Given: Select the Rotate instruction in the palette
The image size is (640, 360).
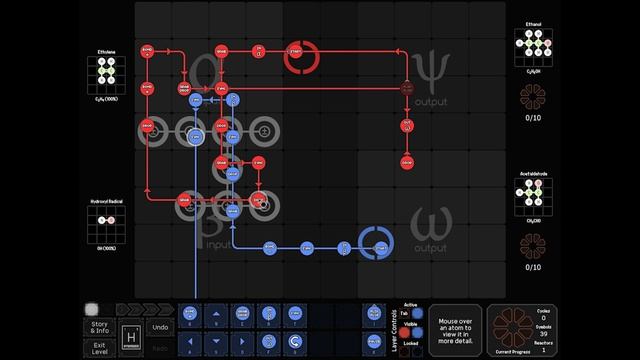Looking at the screenshot, I should pos(295,343).
